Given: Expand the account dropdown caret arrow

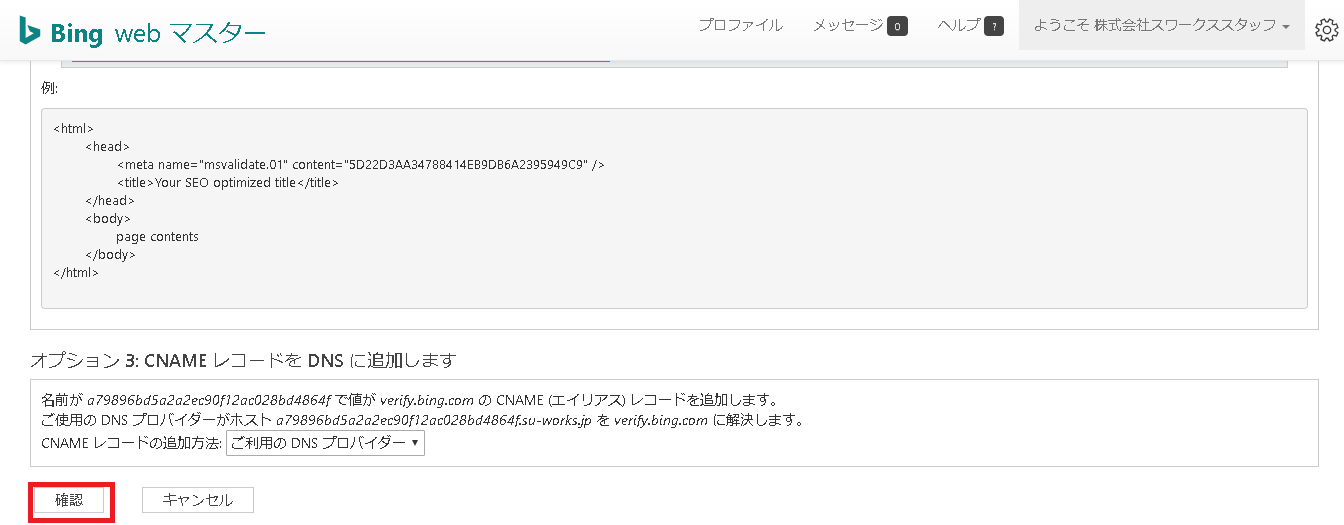Looking at the screenshot, I should pyautogui.click(x=1285, y=27).
